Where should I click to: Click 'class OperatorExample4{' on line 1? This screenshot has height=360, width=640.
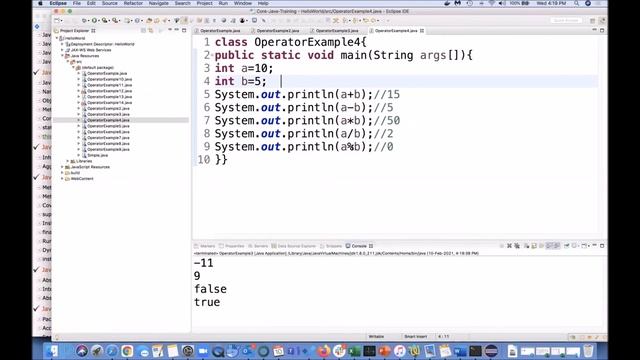point(291,42)
